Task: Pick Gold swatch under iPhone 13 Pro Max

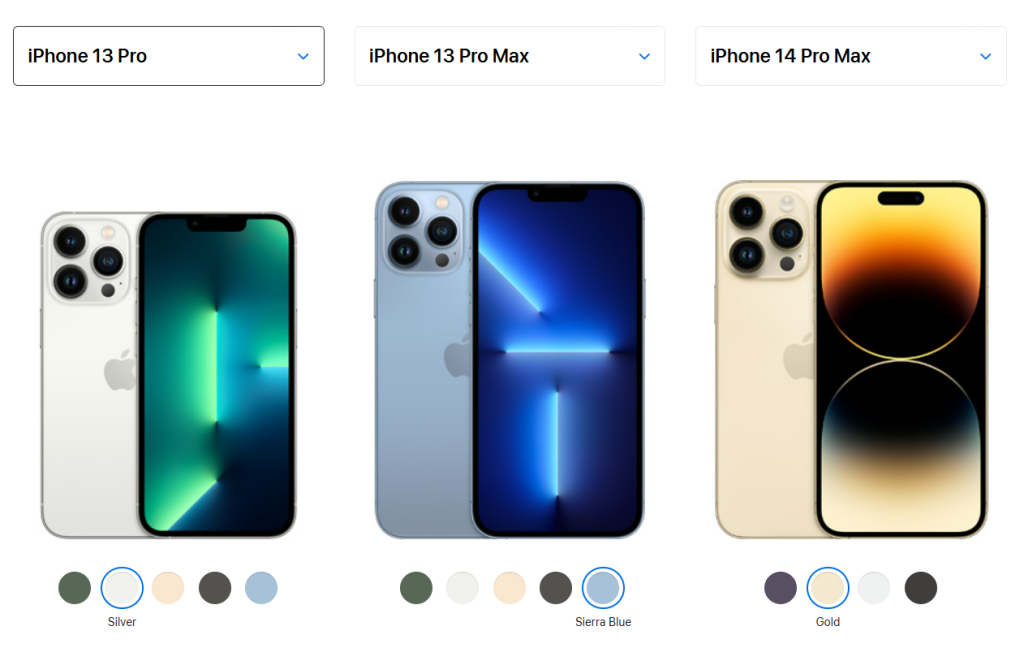Action: (509, 588)
